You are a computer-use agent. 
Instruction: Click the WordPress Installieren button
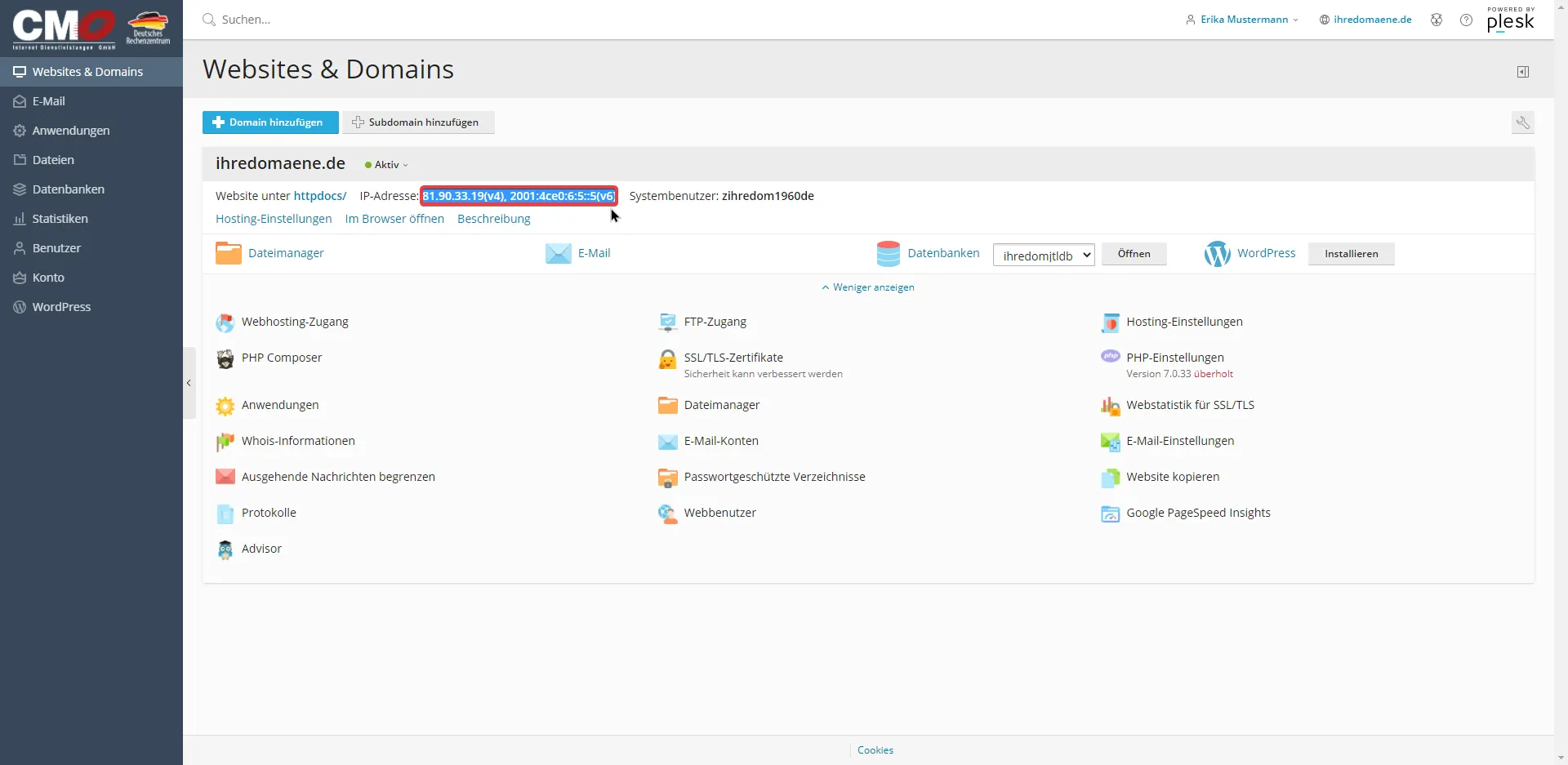1352,254
